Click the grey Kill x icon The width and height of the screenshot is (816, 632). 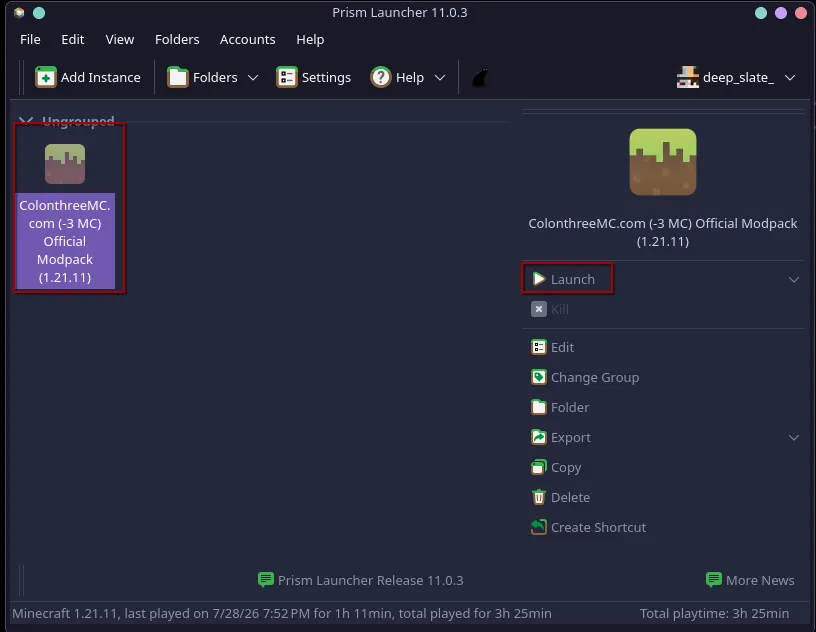tap(539, 309)
